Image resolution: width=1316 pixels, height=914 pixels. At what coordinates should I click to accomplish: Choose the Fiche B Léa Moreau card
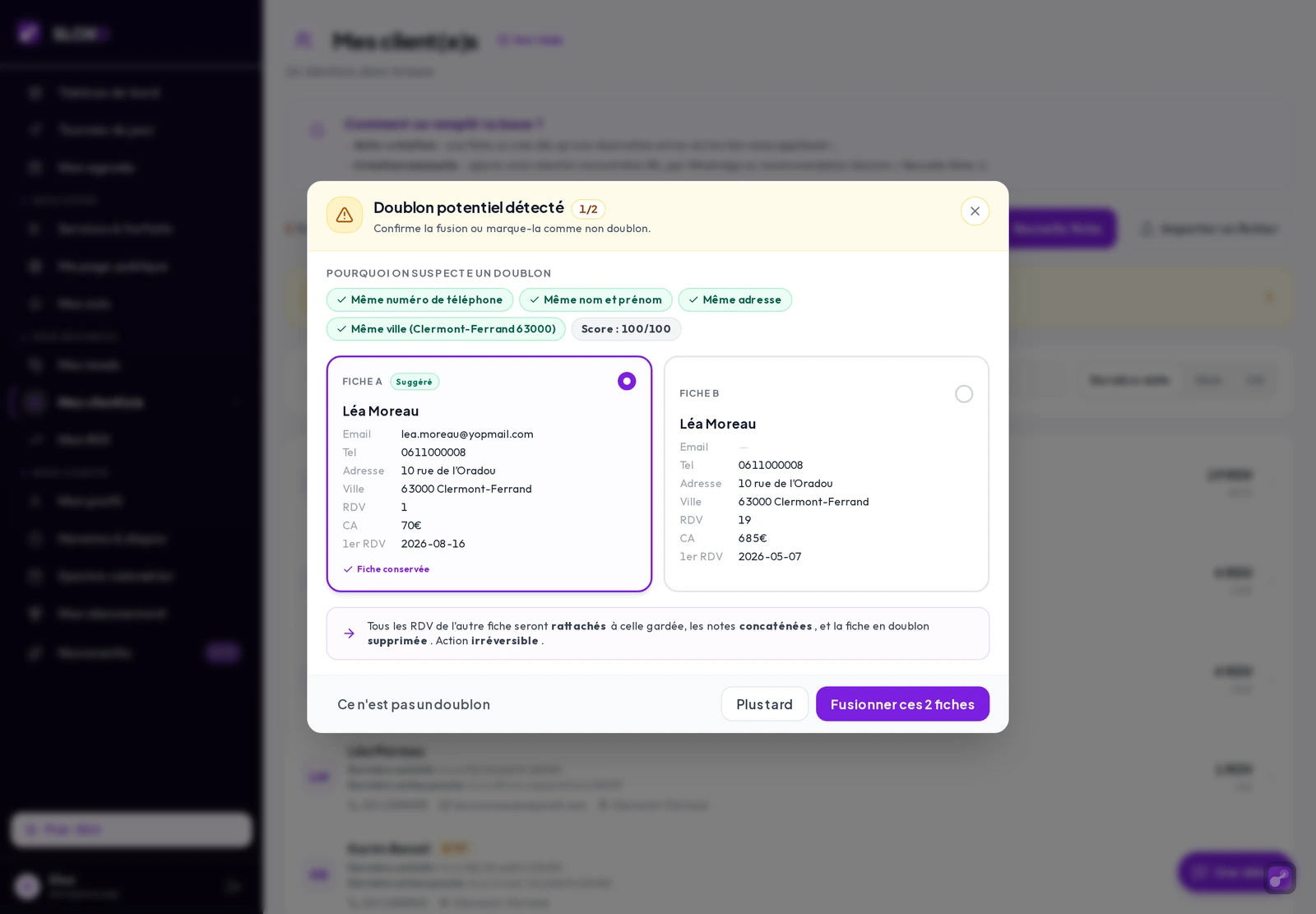(826, 474)
